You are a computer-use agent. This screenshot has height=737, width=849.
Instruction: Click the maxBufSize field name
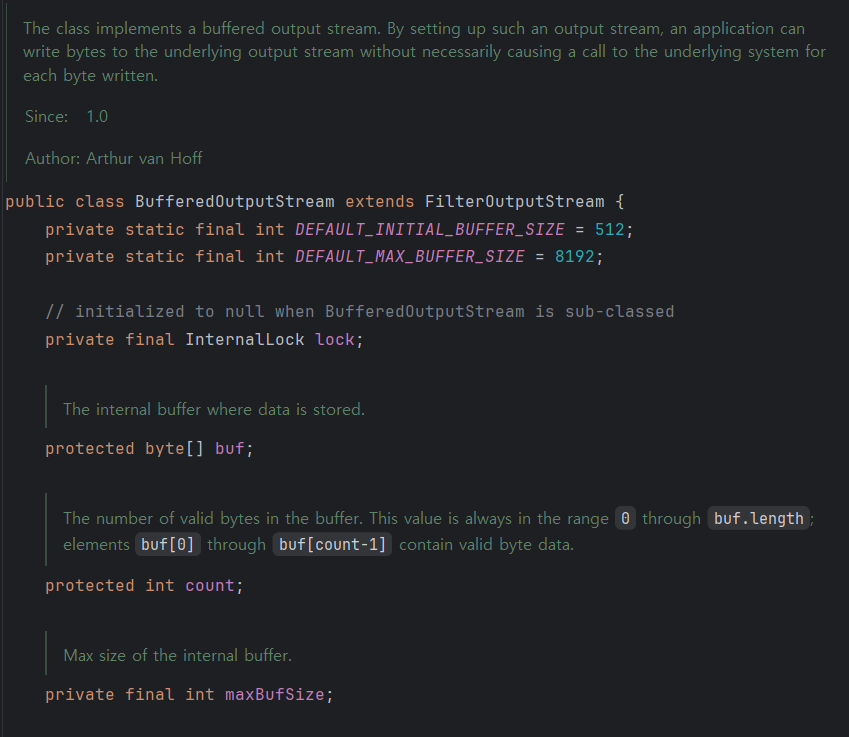pos(275,694)
